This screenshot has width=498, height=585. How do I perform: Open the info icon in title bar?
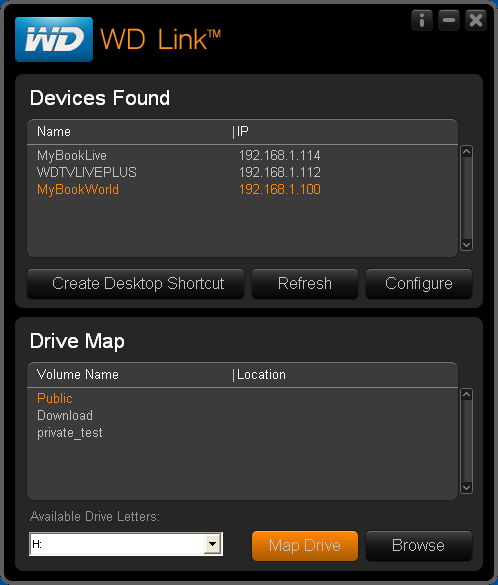pos(422,20)
